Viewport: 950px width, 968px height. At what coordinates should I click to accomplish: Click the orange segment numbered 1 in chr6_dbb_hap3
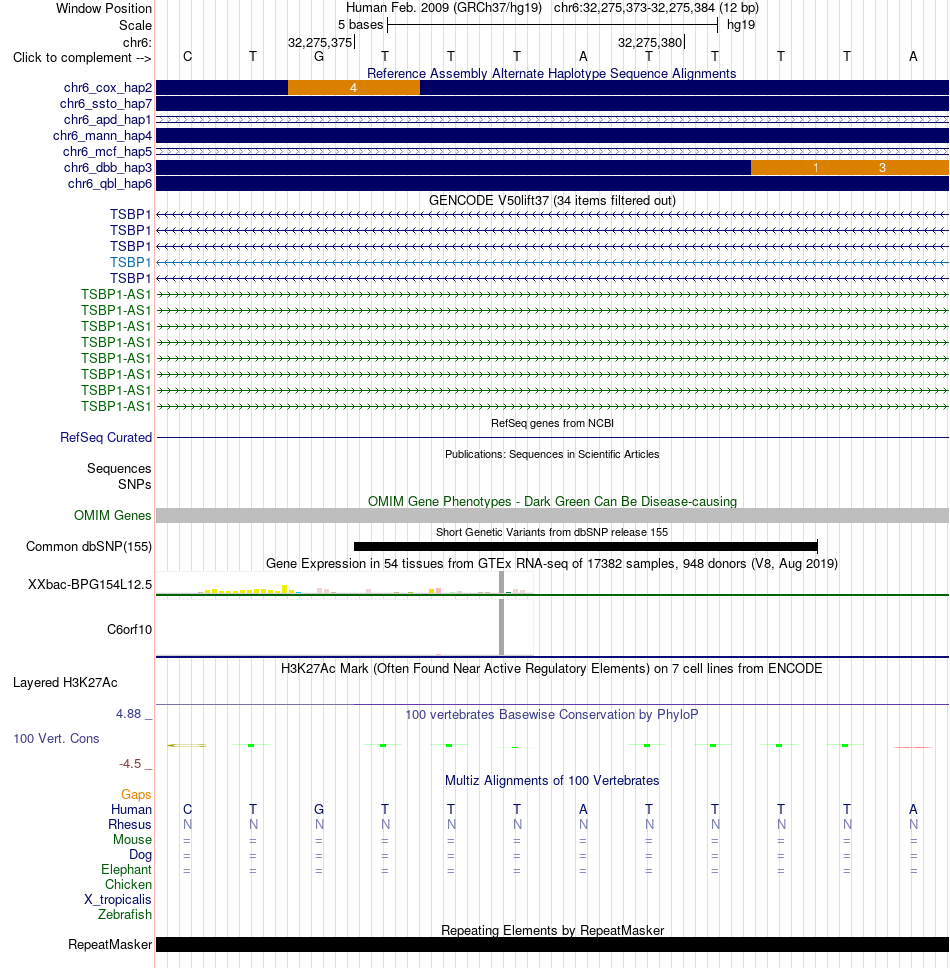[x=816, y=167]
